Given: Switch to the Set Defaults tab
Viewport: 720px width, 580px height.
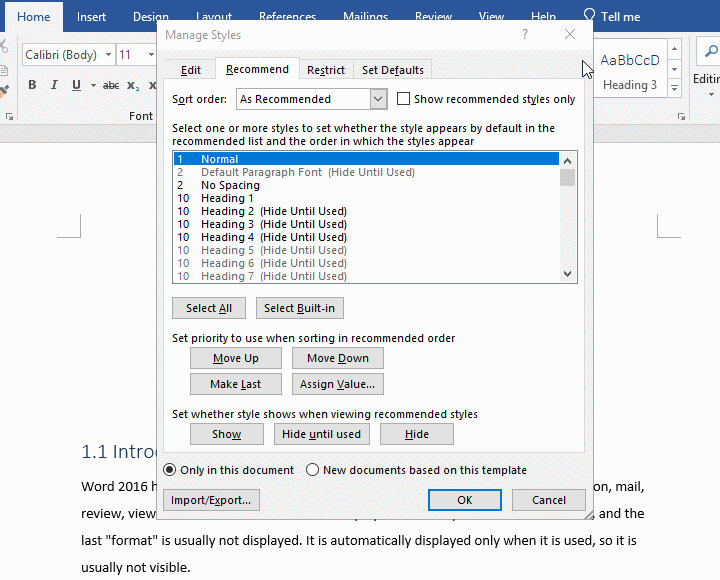Looking at the screenshot, I should click(393, 70).
